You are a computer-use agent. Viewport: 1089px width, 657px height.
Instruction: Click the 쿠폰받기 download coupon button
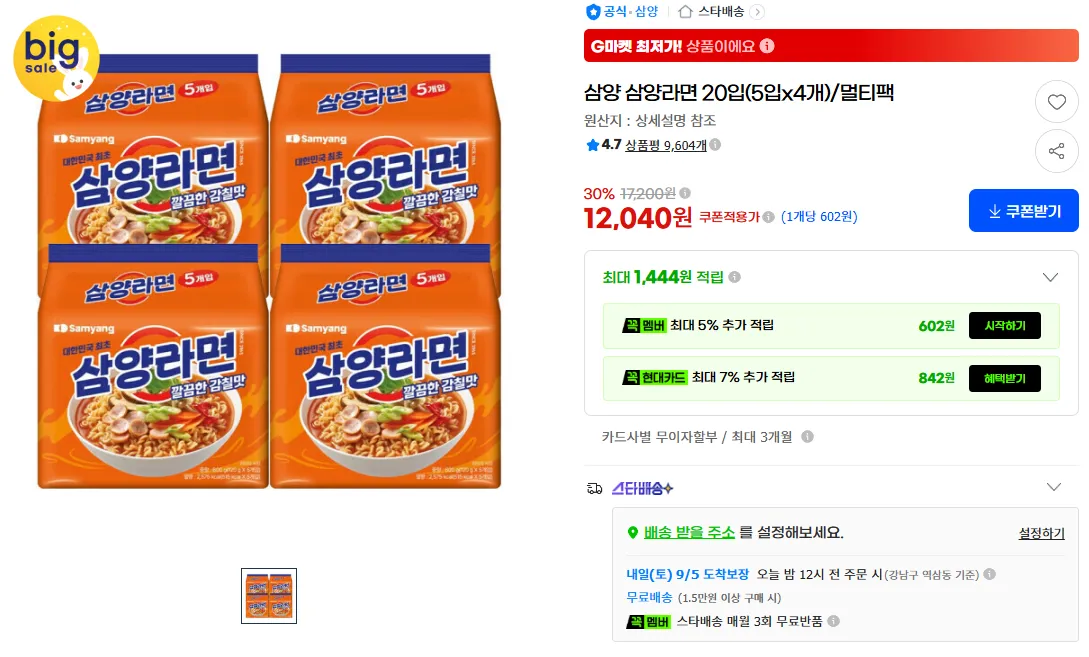[1023, 210]
